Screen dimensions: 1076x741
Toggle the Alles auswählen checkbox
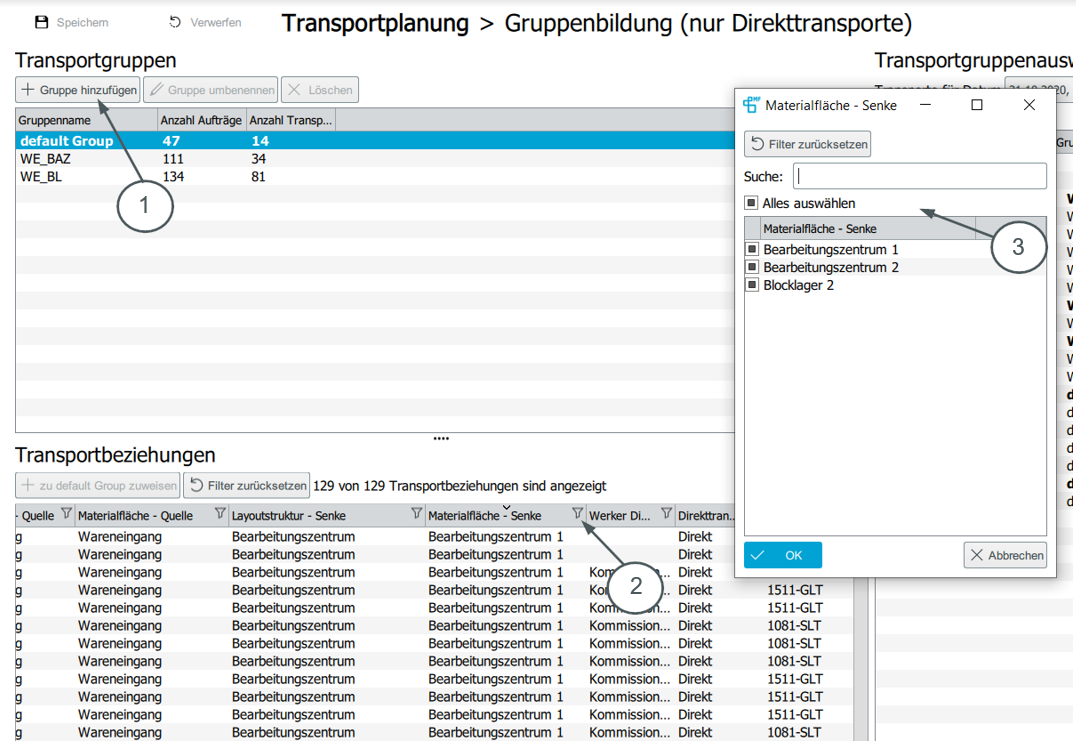coord(751,203)
